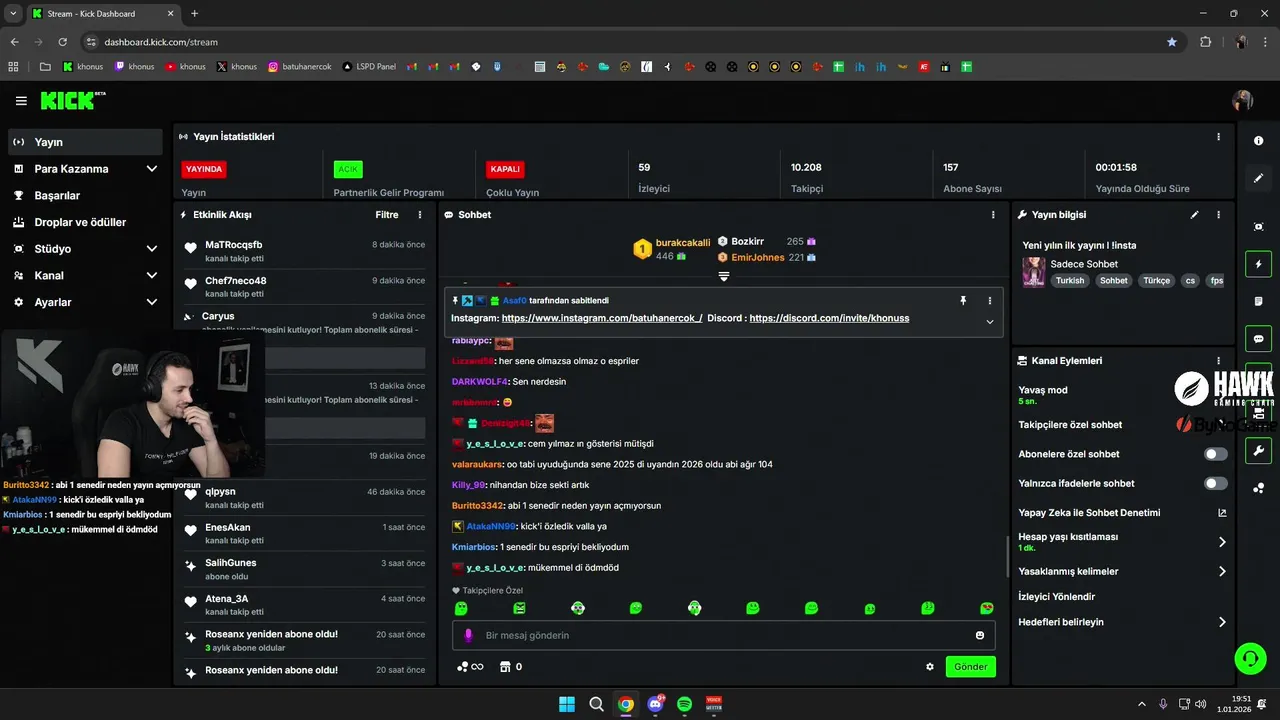Open the khonus Twitch bookmark
This screenshot has height=720, width=1280.
(133, 67)
